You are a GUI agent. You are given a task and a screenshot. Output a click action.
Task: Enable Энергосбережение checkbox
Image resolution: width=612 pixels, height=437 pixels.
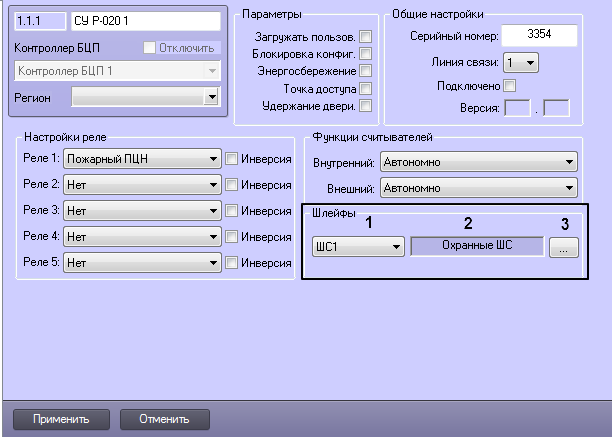point(365,70)
